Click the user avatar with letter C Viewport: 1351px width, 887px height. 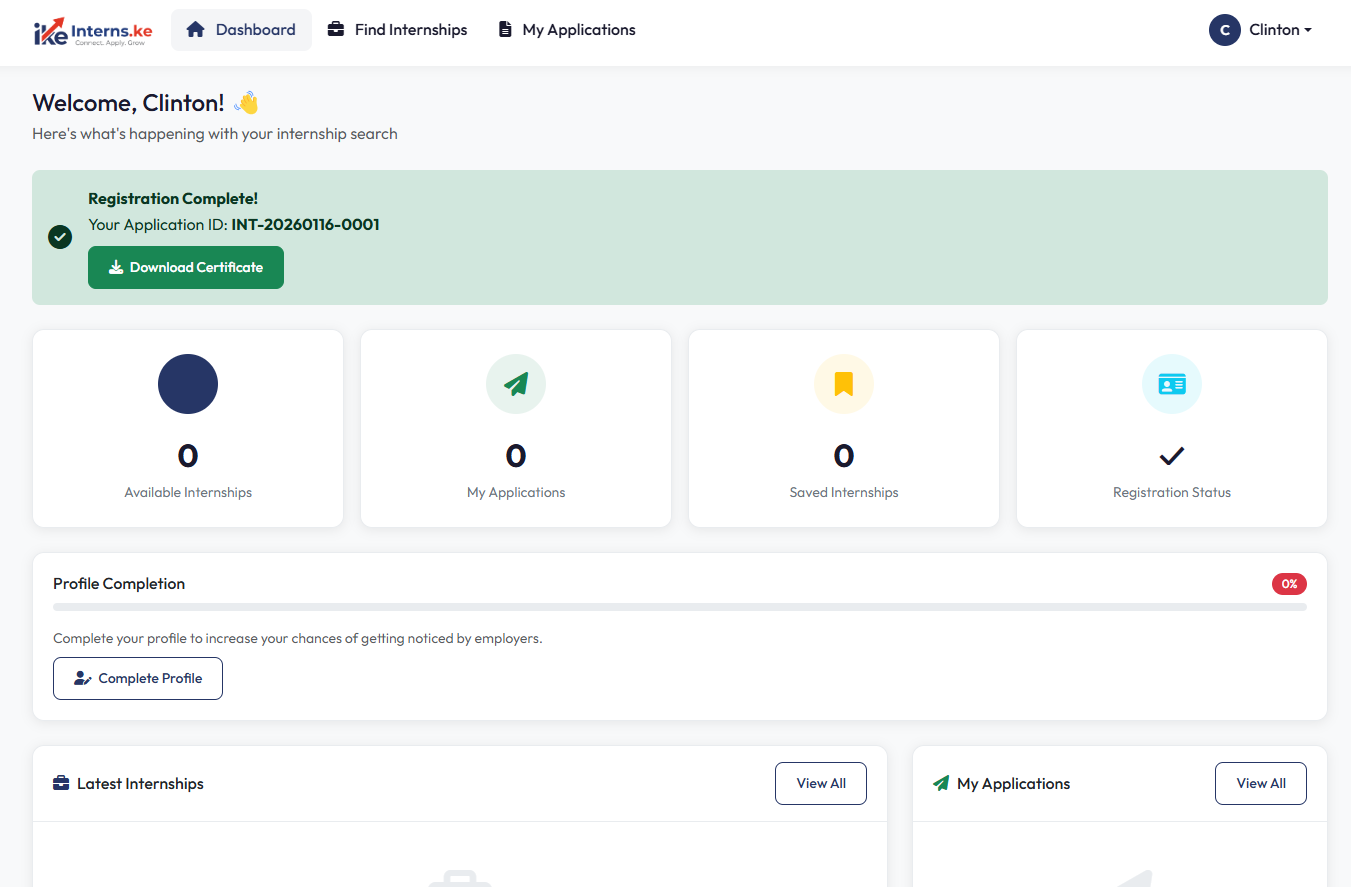1224,30
